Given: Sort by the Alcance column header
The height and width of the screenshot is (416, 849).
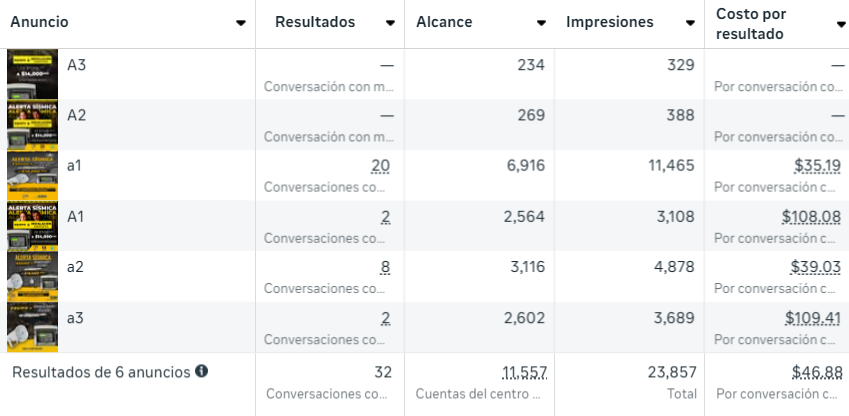Looking at the screenshot, I should (446, 23).
